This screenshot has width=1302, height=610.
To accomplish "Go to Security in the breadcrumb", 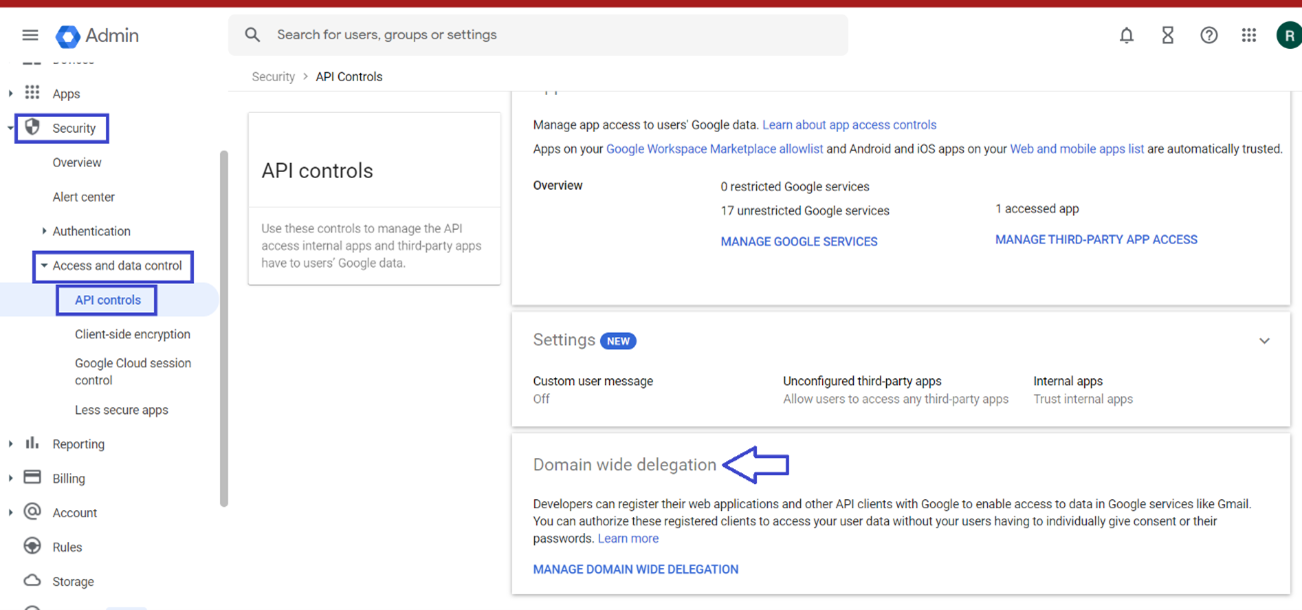I will (273, 77).
